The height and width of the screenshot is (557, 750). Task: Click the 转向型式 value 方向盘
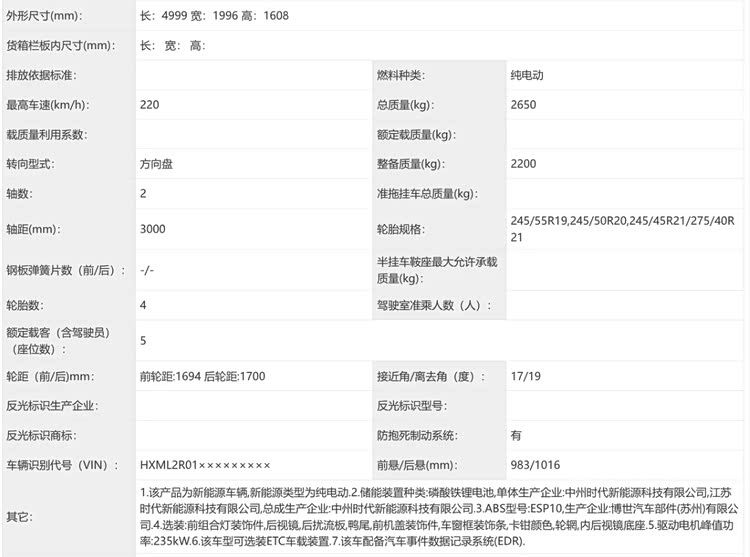click(159, 164)
